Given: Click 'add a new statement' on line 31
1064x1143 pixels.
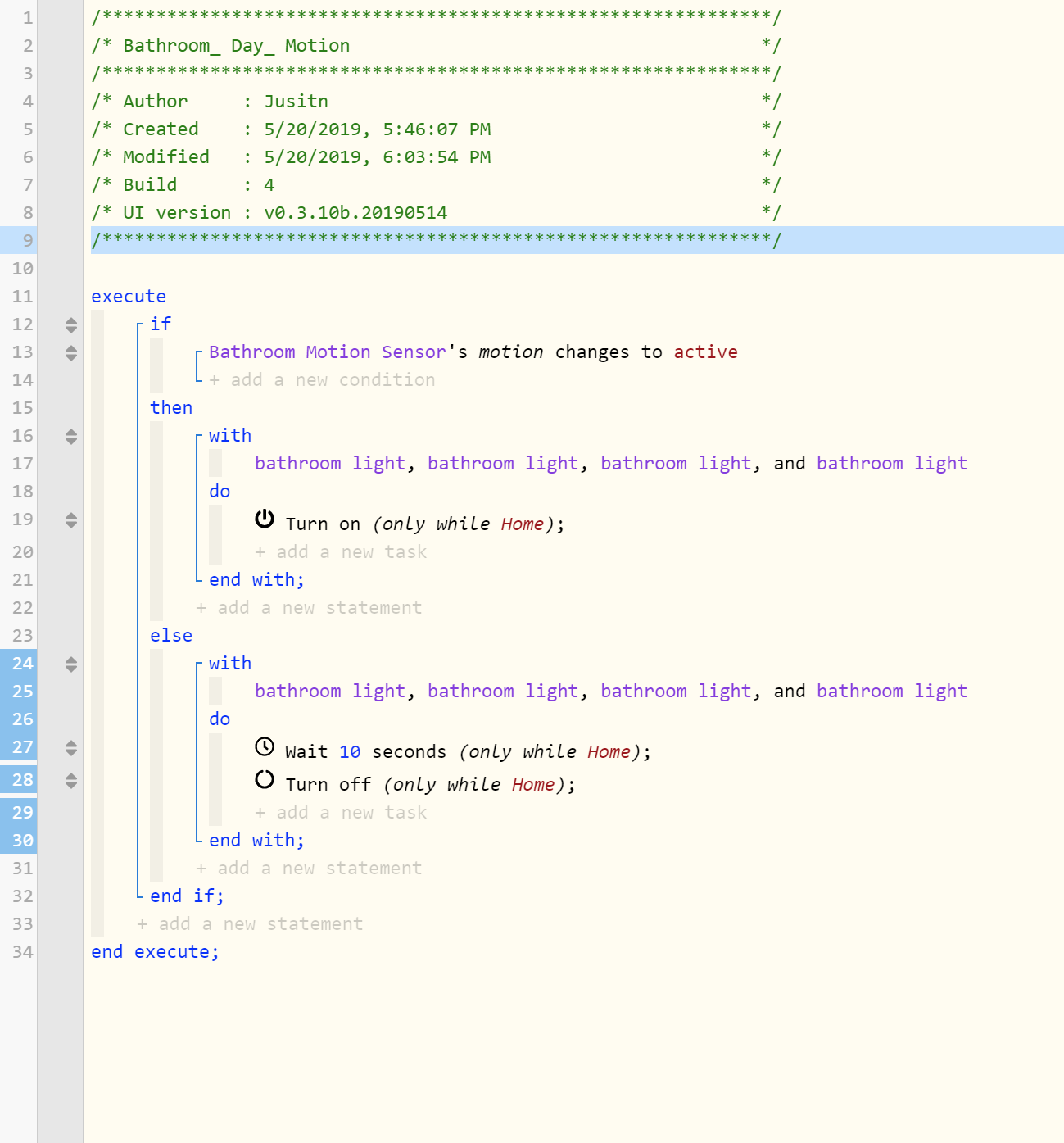Looking at the screenshot, I should (309, 868).
